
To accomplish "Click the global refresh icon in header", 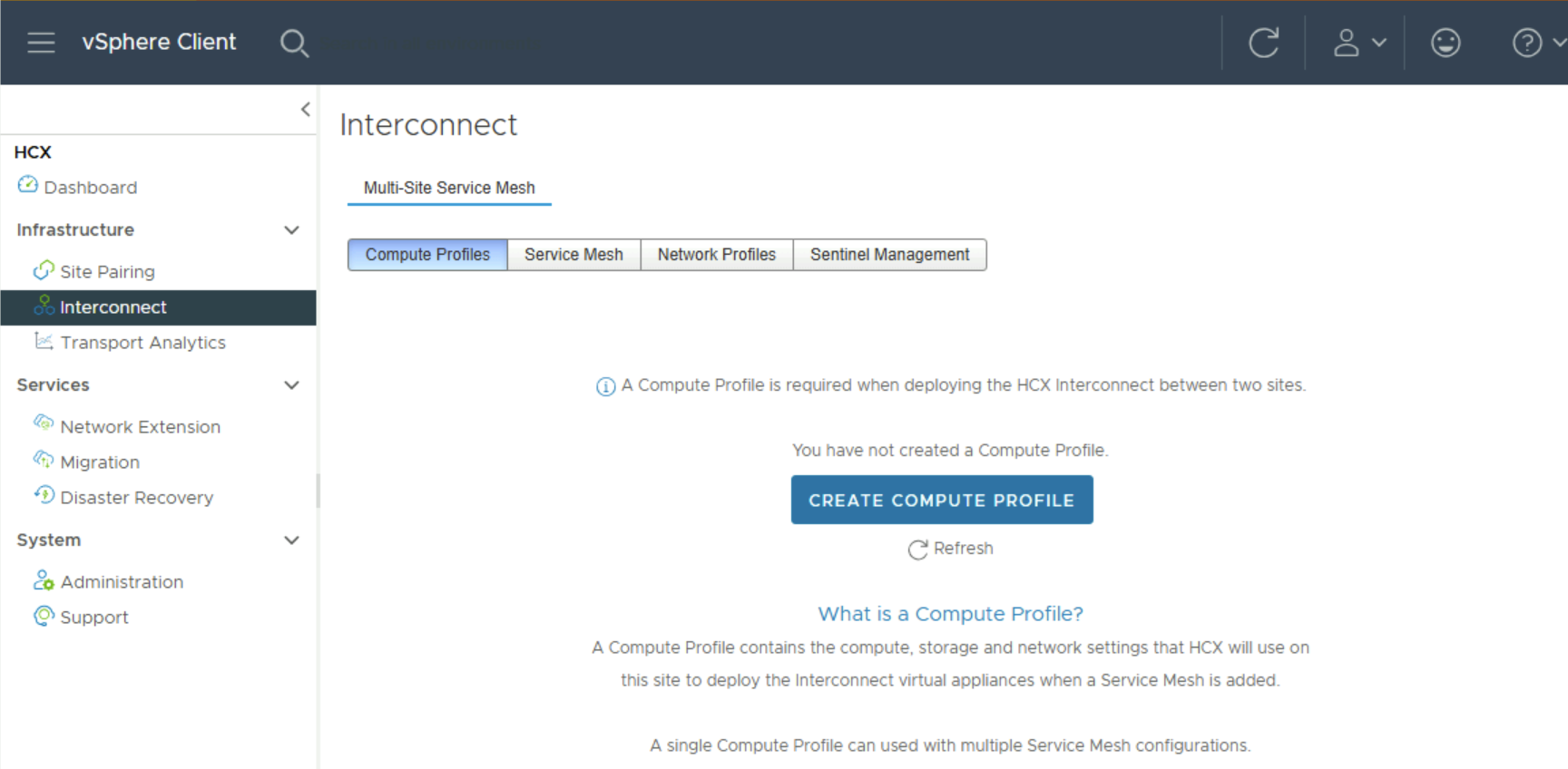I will pos(1264,43).
